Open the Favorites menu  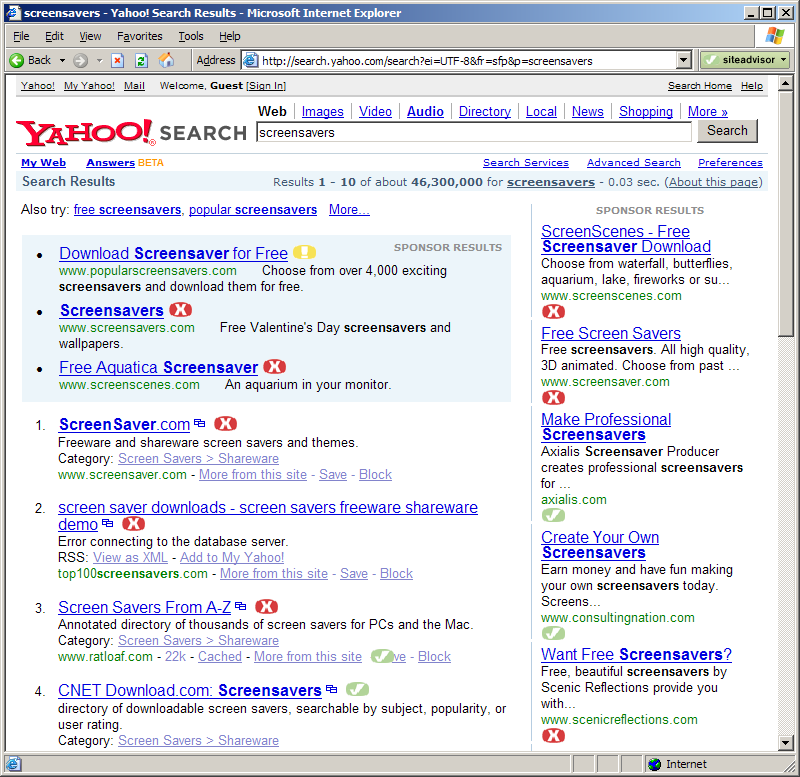[x=139, y=36]
